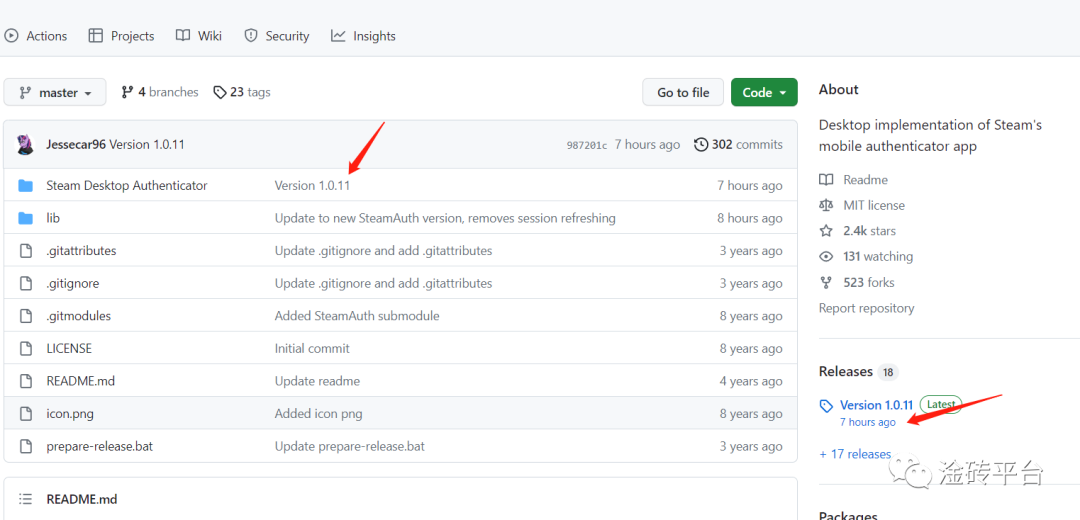The image size is (1080, 520).
Task: Click the star icon beside 2.4k stars
Action: click(826, 231)
